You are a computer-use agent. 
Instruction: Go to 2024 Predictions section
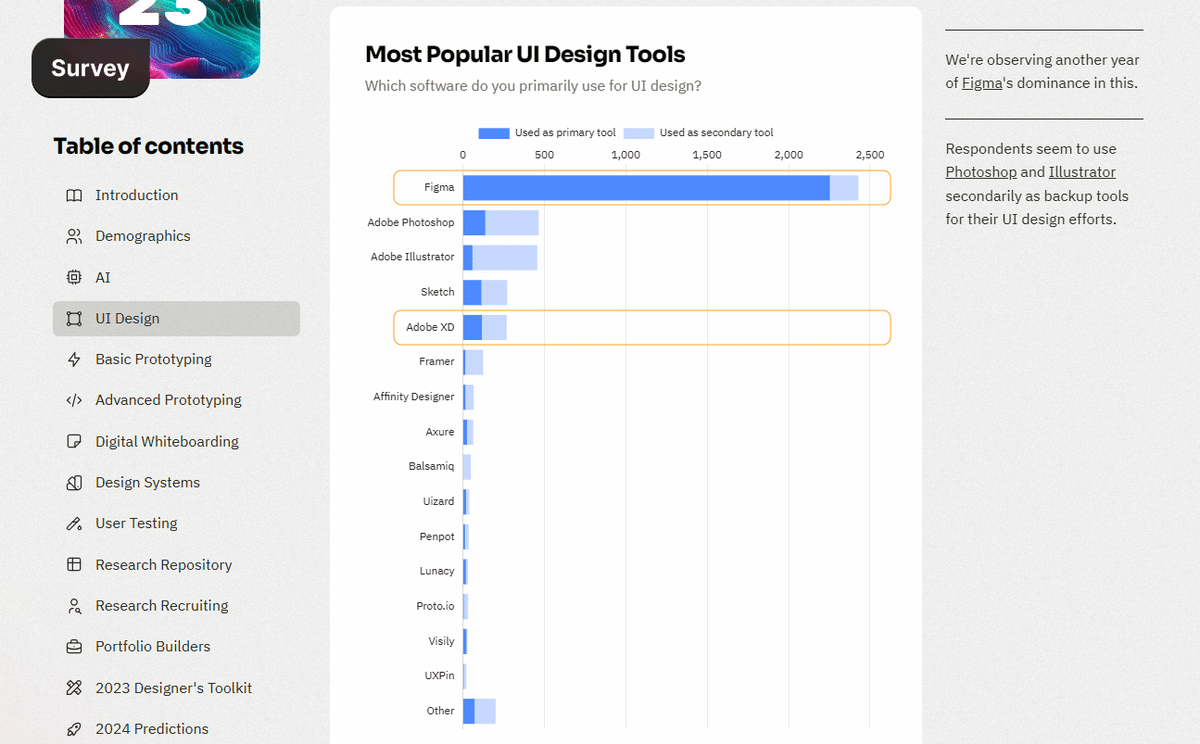[176, 729]
